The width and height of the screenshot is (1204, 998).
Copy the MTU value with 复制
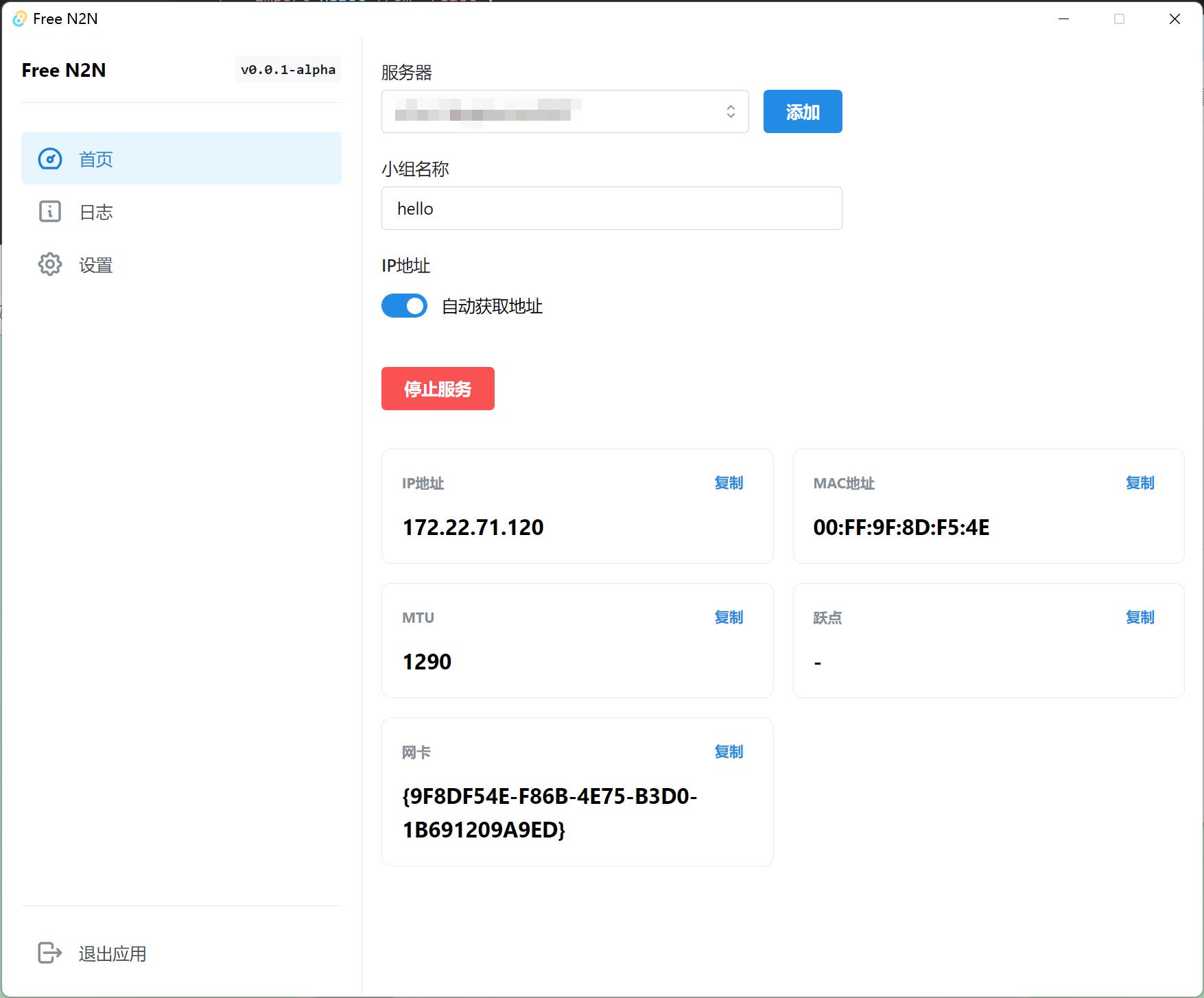point(729,617)
